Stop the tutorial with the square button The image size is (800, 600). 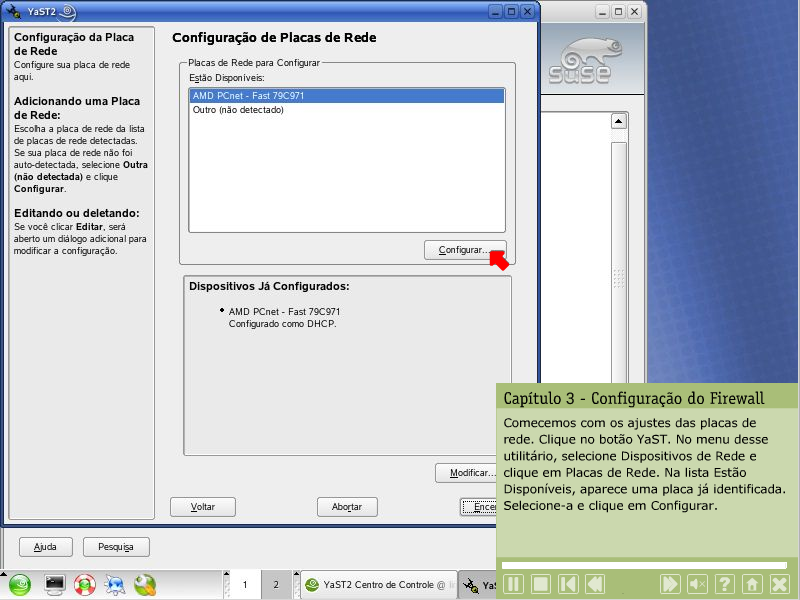coord(541,584)
